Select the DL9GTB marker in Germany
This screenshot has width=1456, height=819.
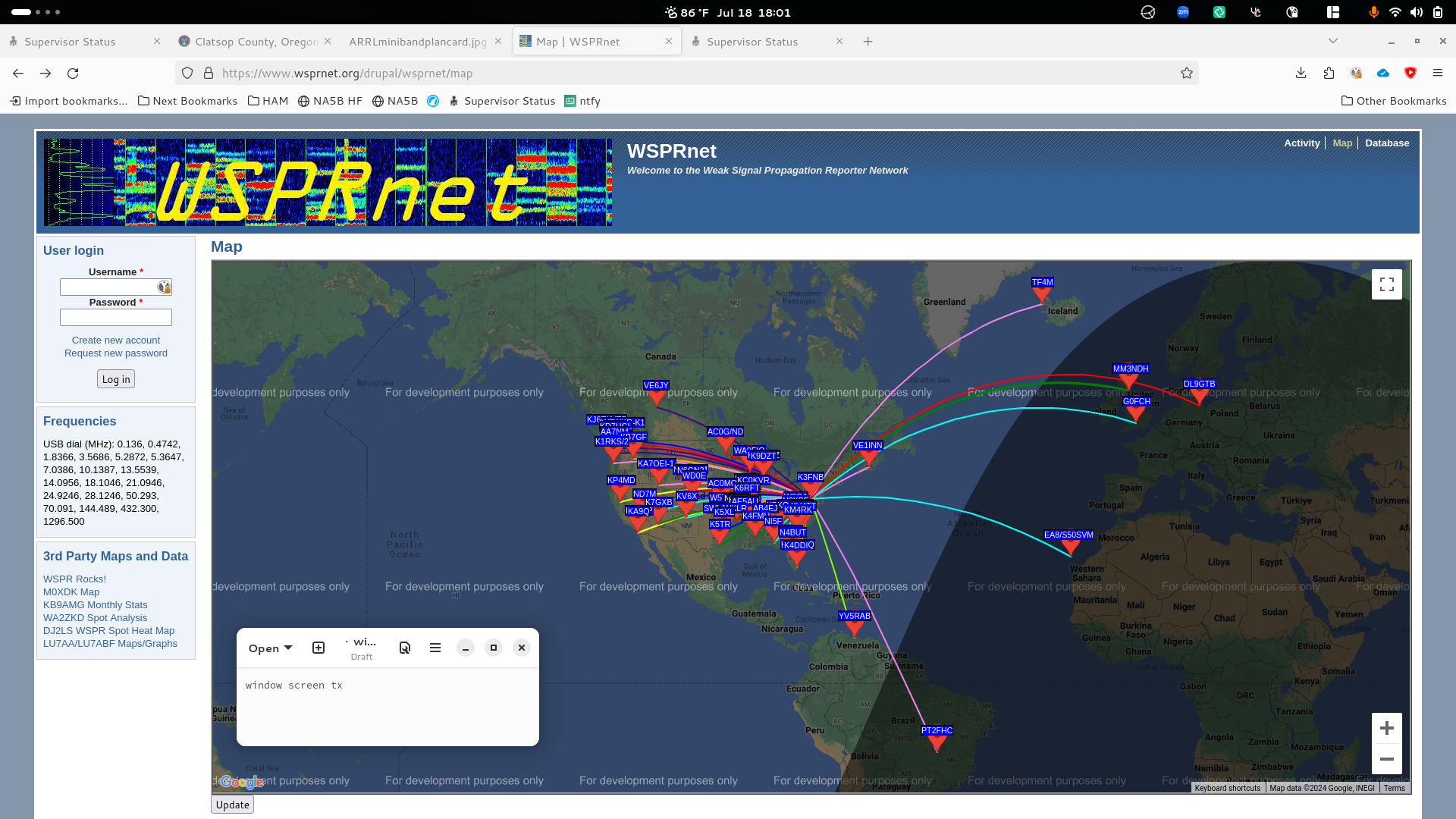(x=1199, y=394)
